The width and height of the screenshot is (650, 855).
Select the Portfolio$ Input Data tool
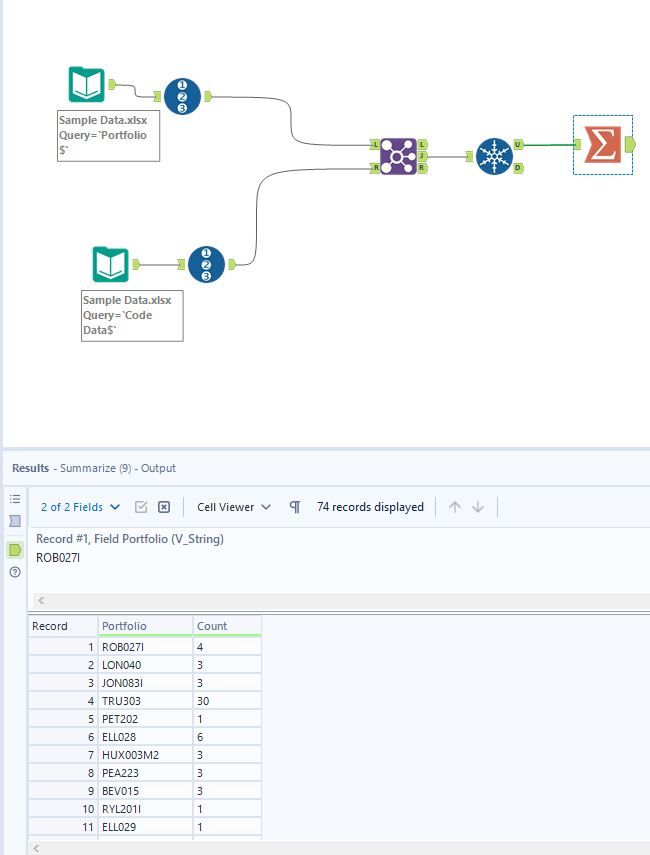pyautogui.click(x=86, y=85)
